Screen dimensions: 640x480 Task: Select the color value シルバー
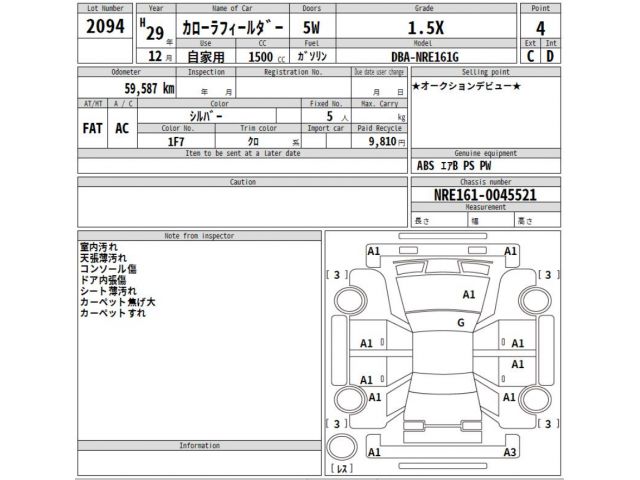206,116
